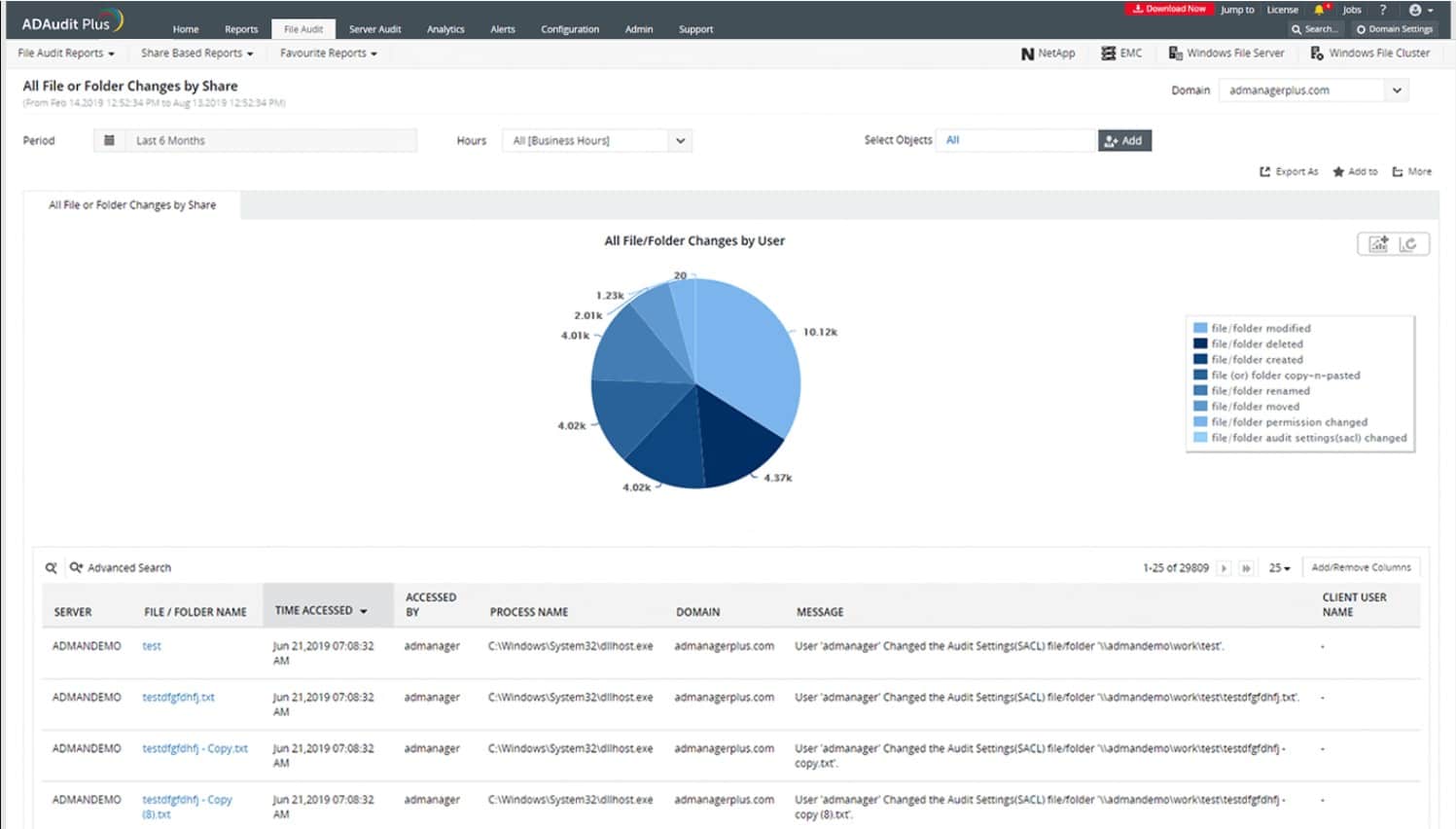Open Add/Remove Columns
Screen dimensions: 1456x829
1361,567
